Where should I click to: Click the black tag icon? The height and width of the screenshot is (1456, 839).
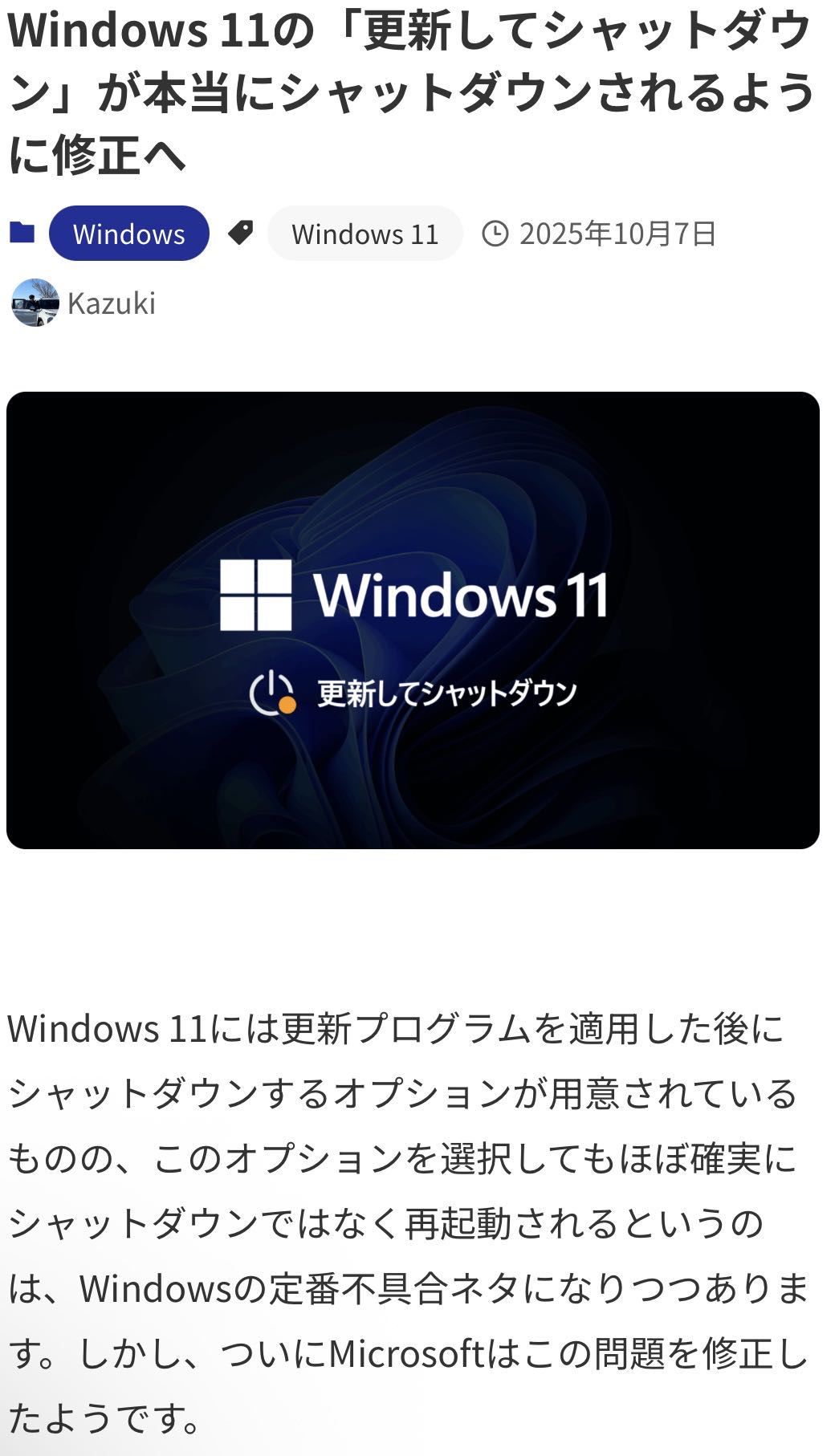(x=240, y=233)
